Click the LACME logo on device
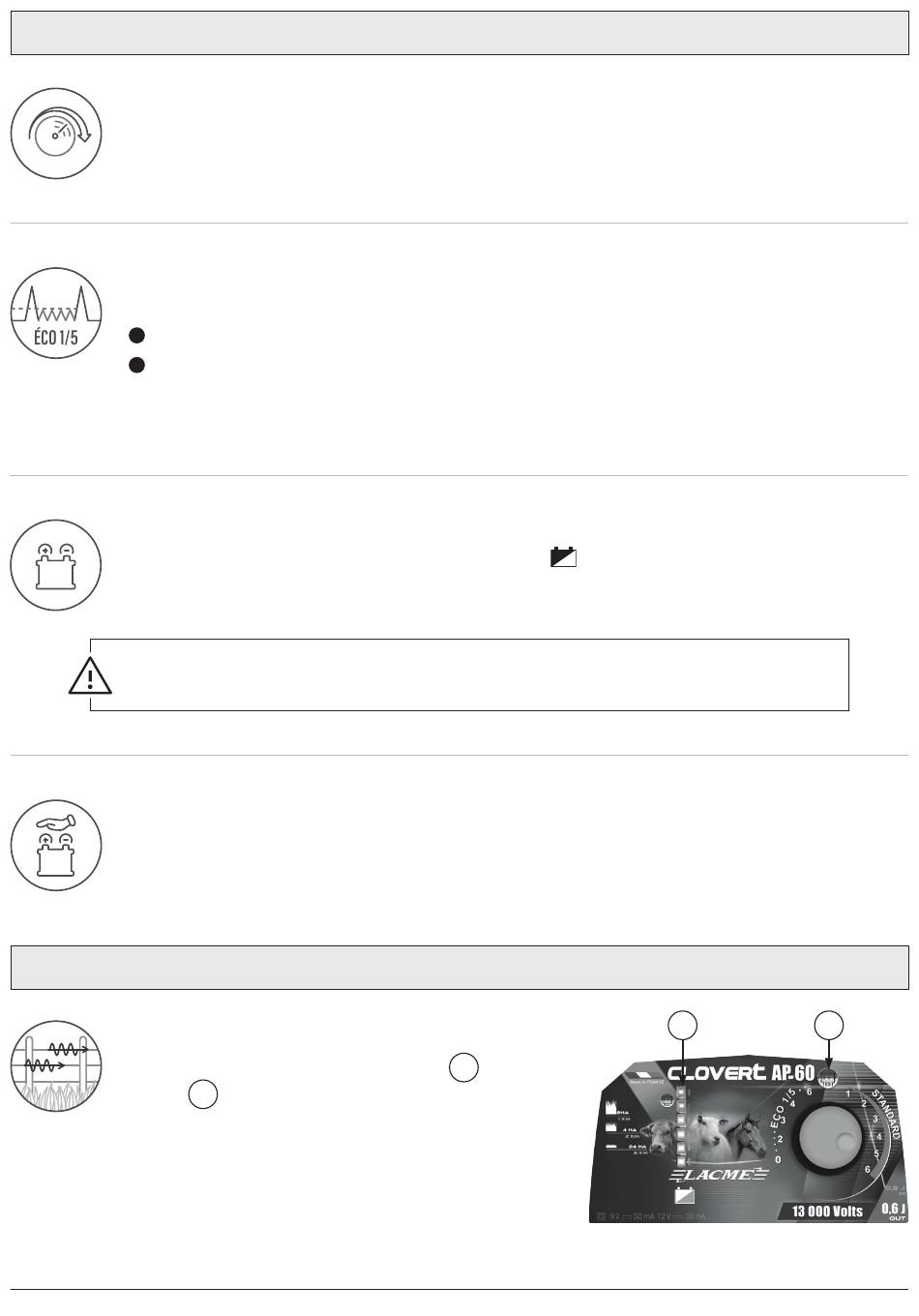 click(718, 1175)
